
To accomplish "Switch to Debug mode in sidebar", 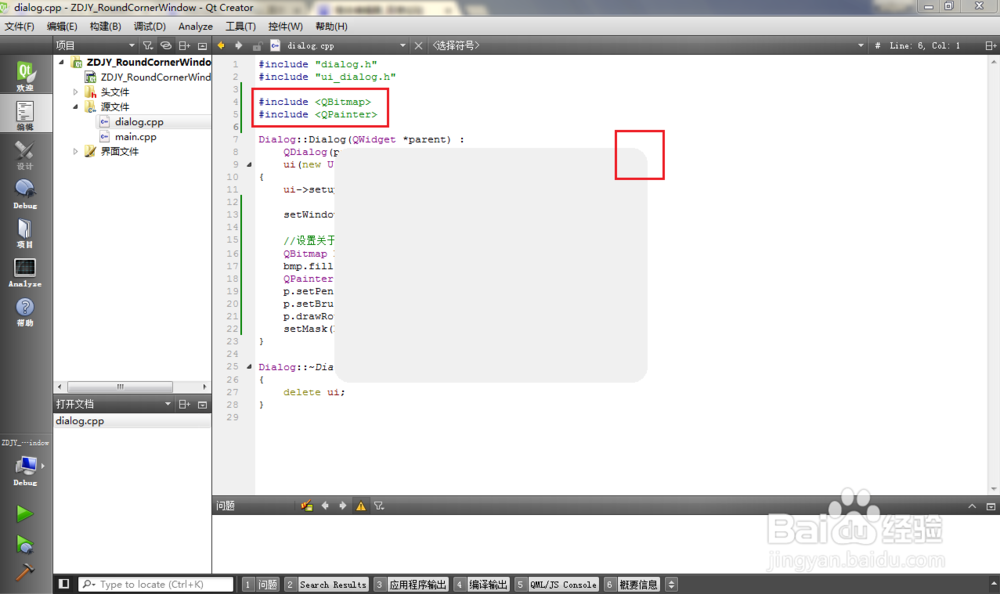I will 26,193.
